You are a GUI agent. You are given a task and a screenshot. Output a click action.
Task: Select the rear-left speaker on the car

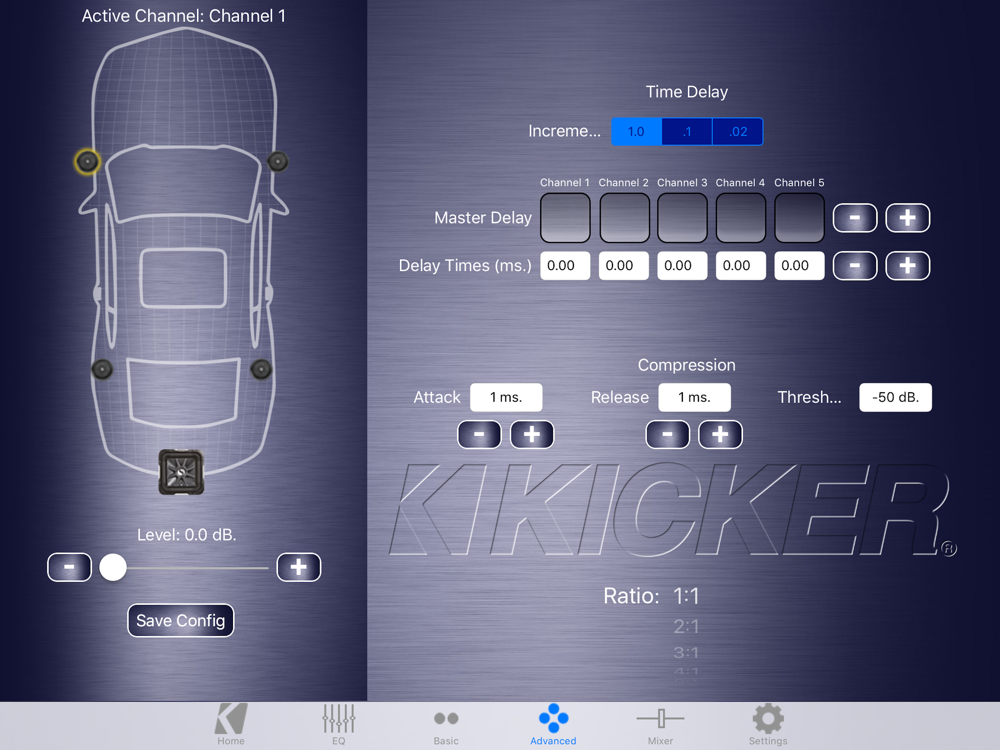pyautogui.click(x=102, y=369)
